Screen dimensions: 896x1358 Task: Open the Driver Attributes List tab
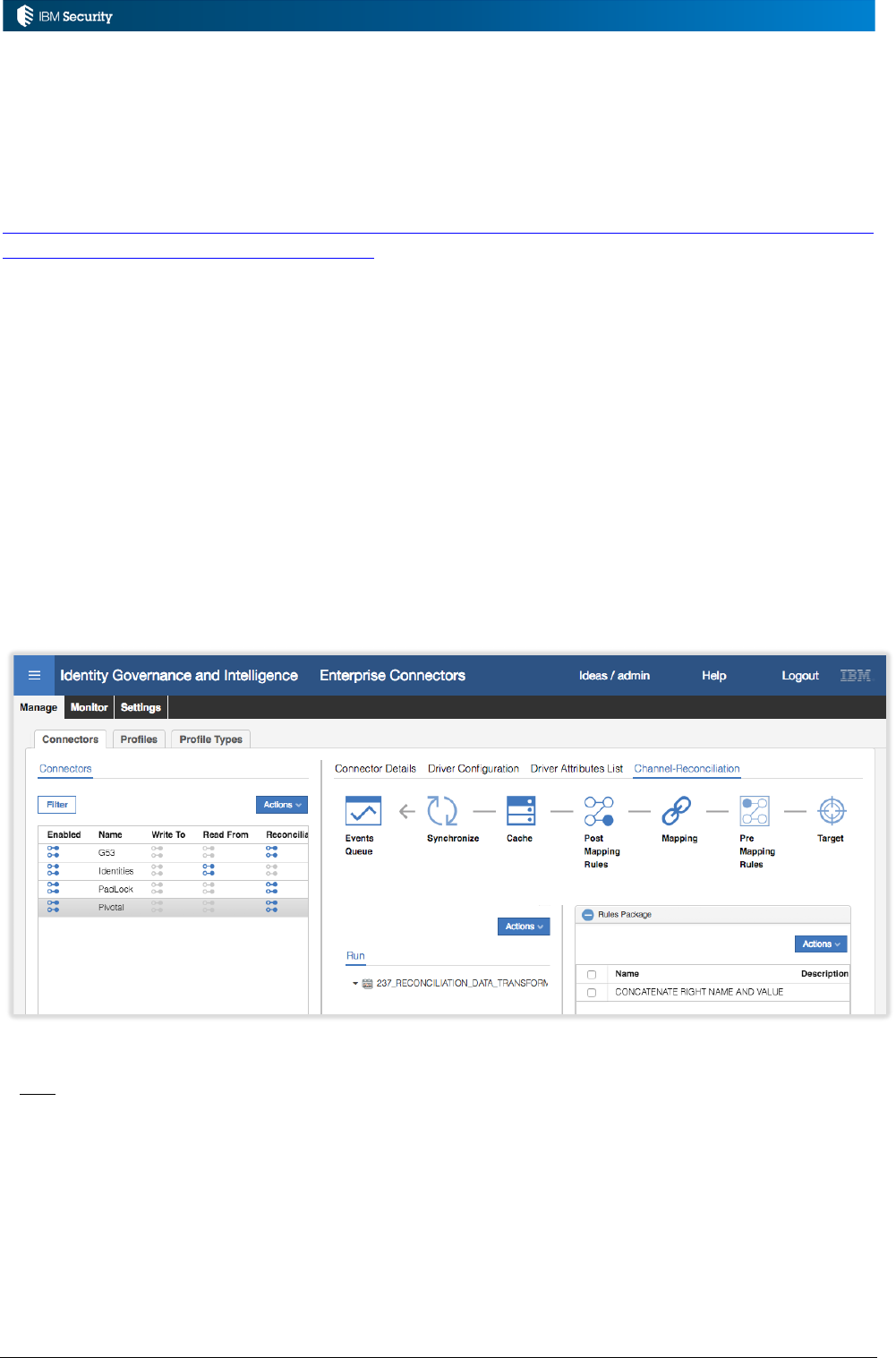[x=576, y=769]
